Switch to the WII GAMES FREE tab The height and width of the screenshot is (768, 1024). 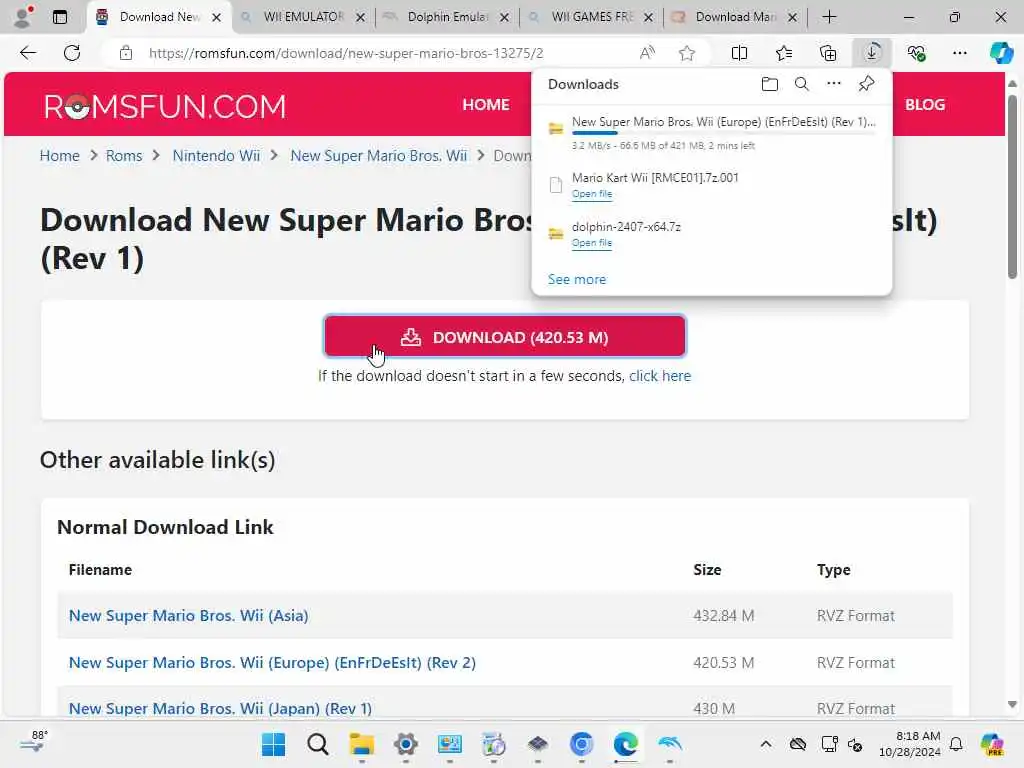(592, 17)
